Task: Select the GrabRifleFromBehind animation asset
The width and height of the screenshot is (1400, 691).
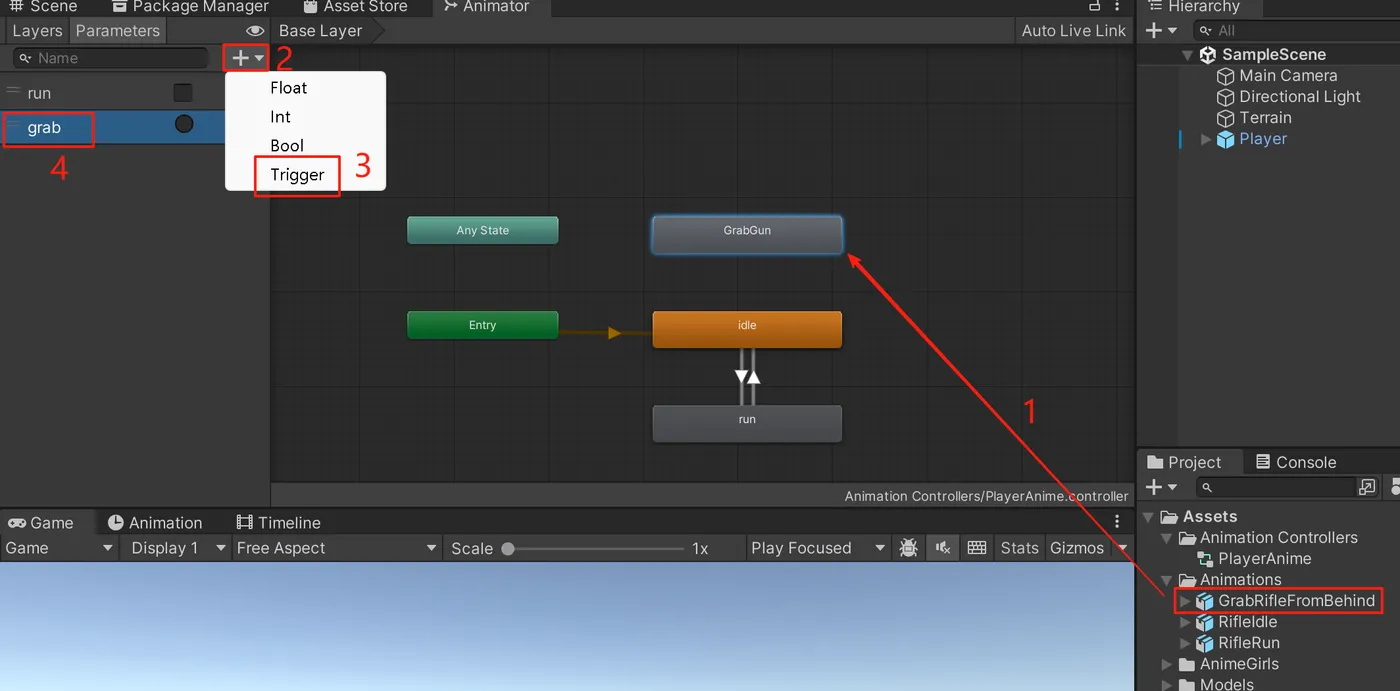Action: tap(1296, 601)
